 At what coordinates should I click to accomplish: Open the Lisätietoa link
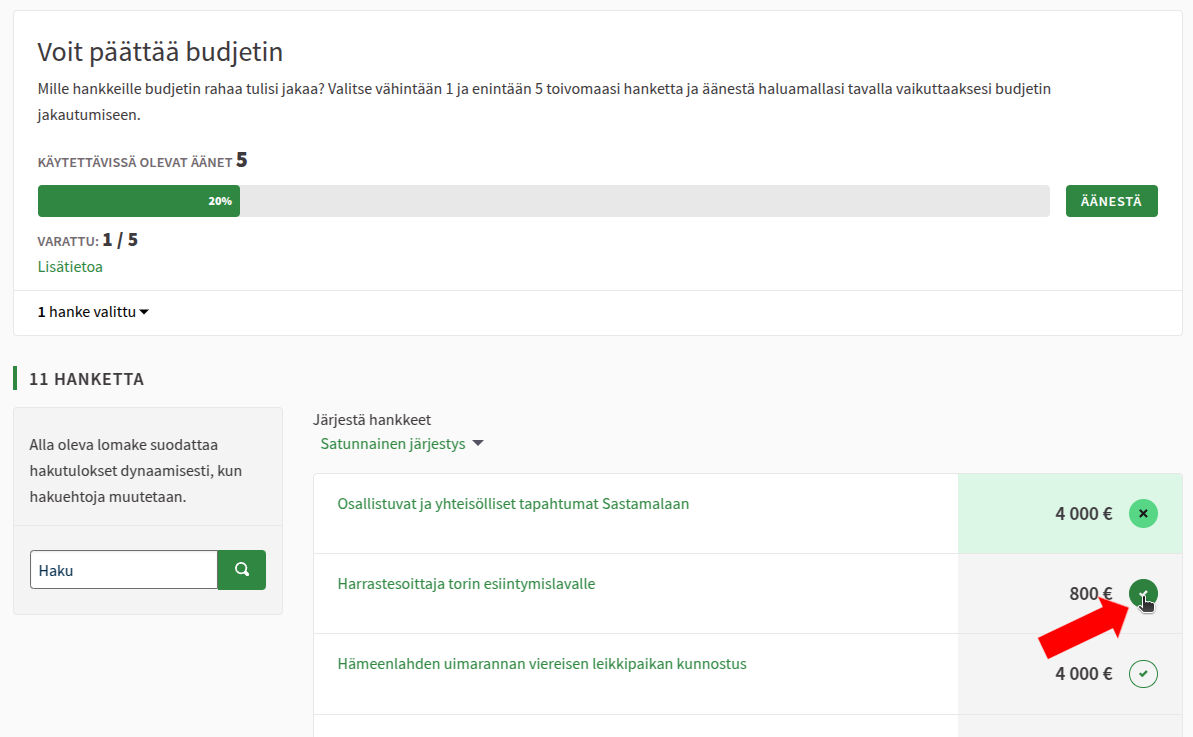(70, 267)
